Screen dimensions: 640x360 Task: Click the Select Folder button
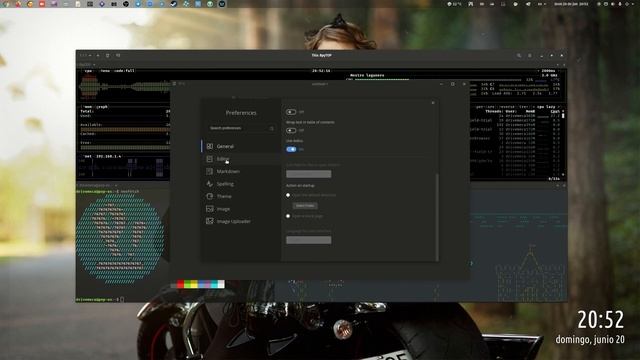tap(305, 206)
